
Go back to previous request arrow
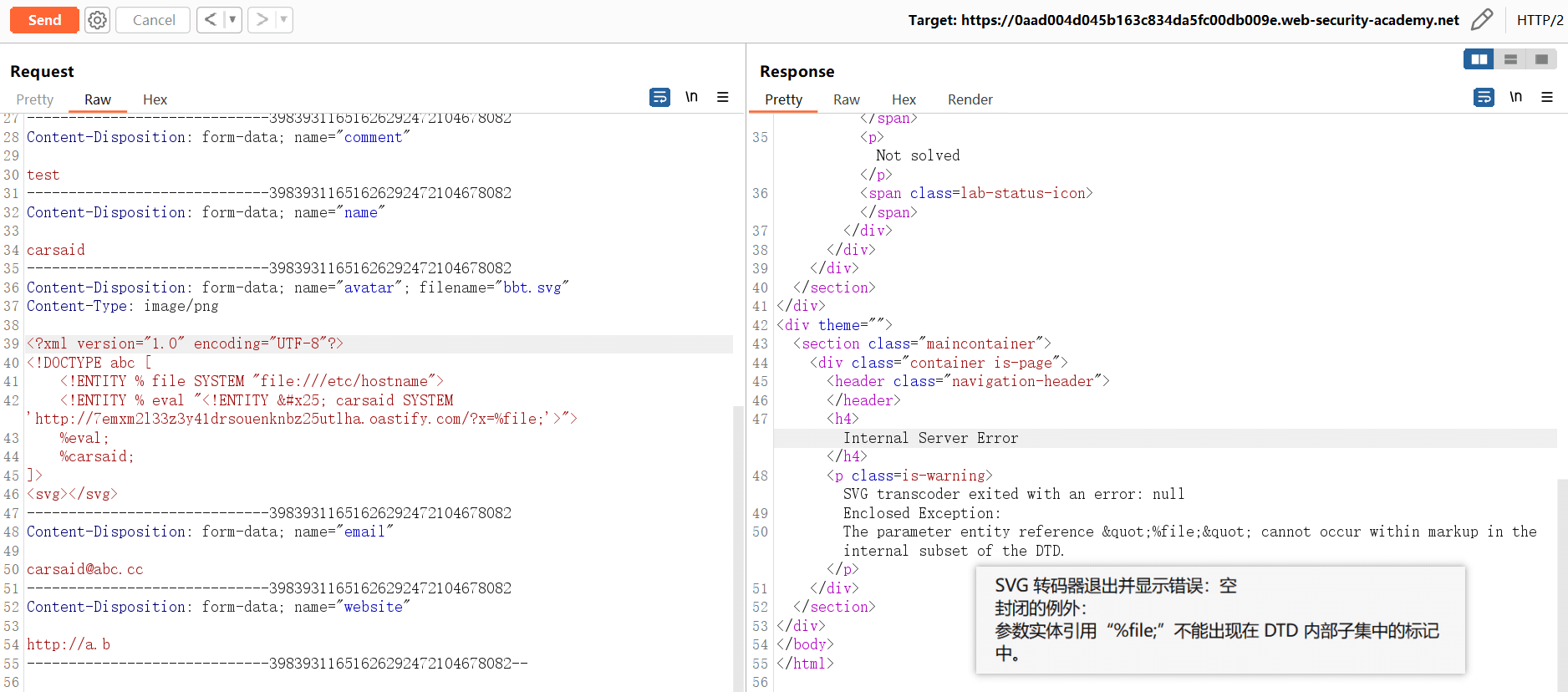[x=211, y=19]
